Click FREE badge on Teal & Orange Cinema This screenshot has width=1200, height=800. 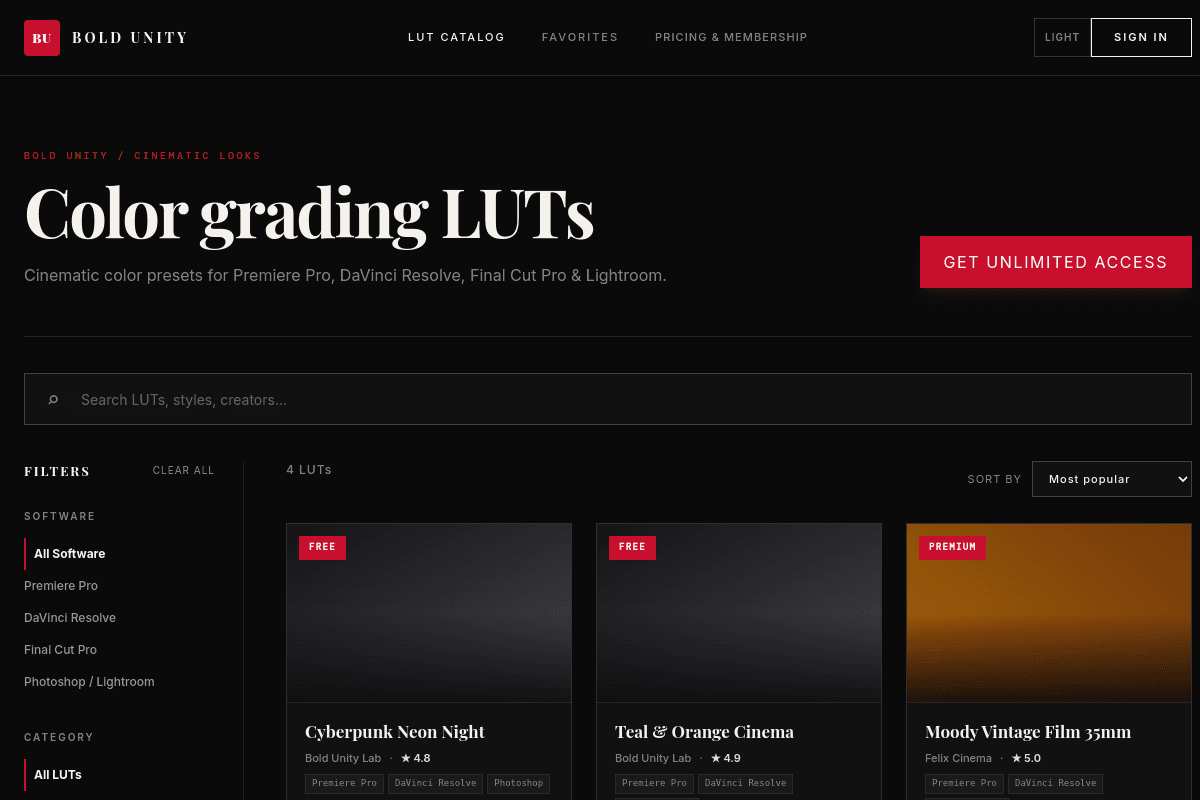pyautogui.click(x=632, y=547)
